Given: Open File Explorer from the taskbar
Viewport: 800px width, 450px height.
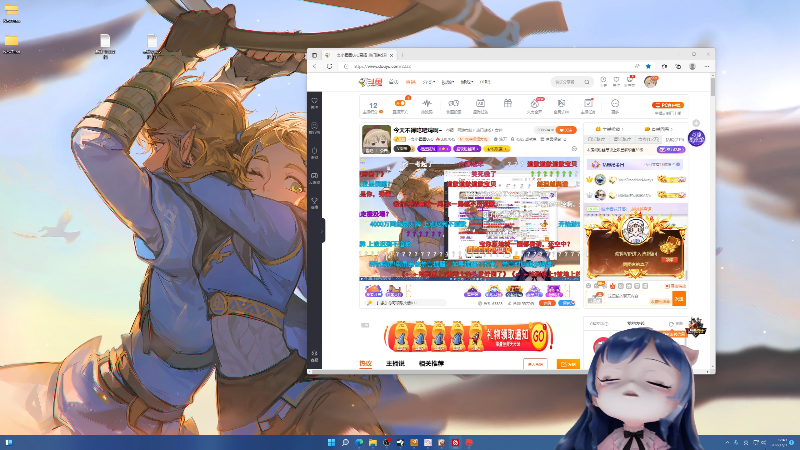Looking at the screenshot, I should (372, 442).
